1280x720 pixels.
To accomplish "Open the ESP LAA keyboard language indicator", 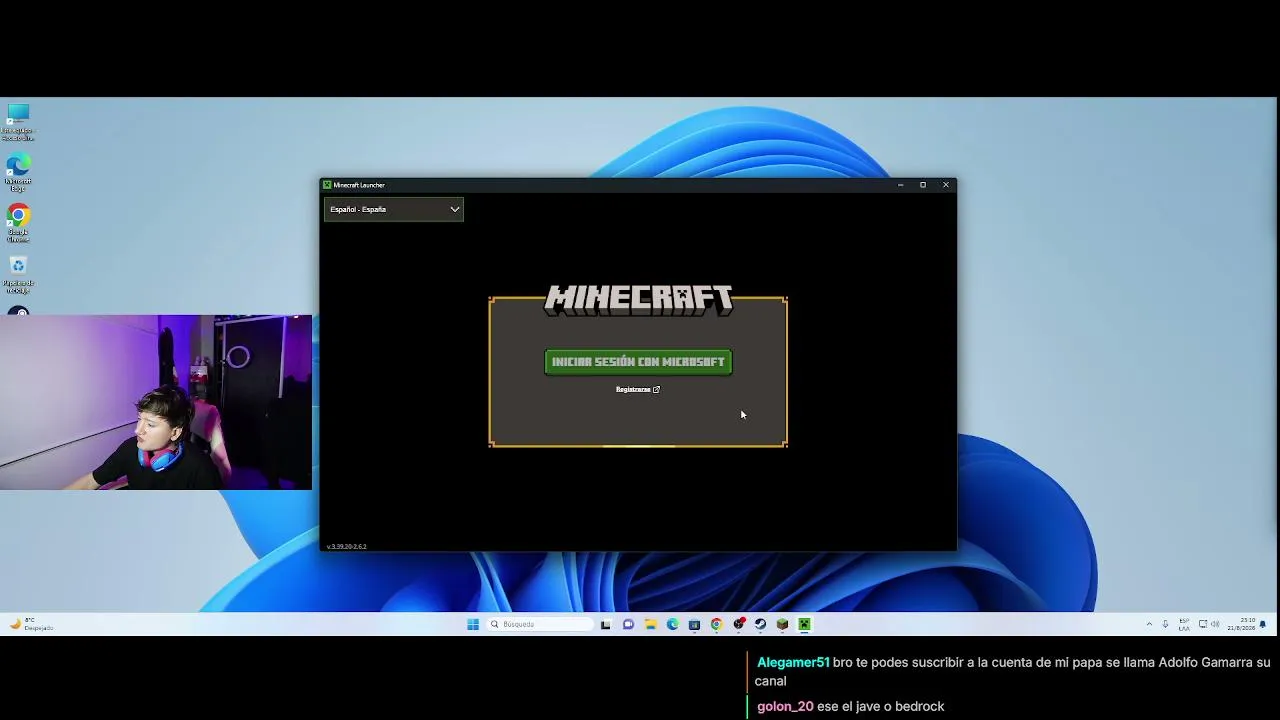I will (1184, 624).
